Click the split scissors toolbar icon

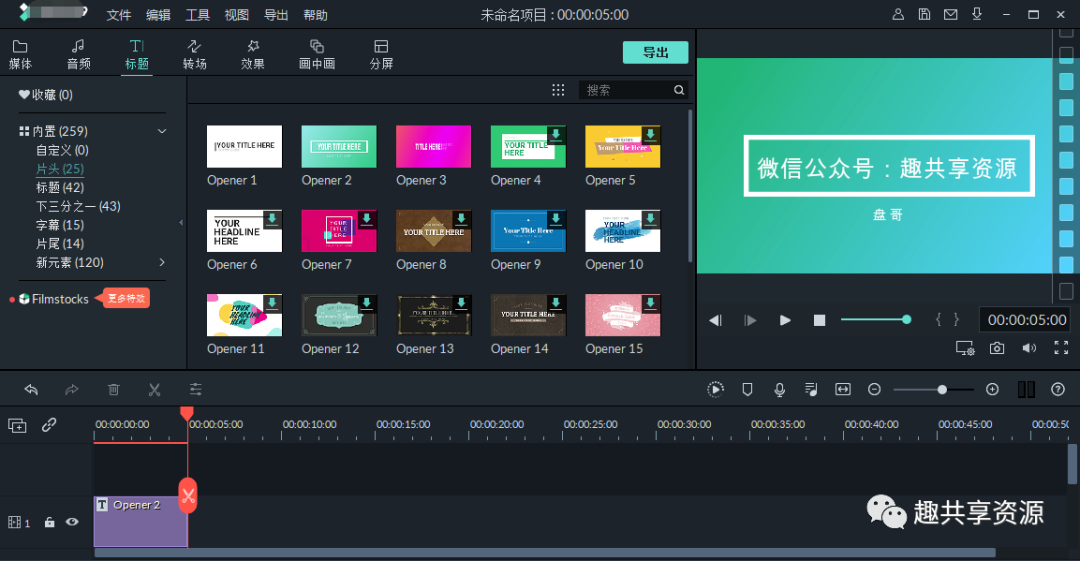[x=154, y=389]
